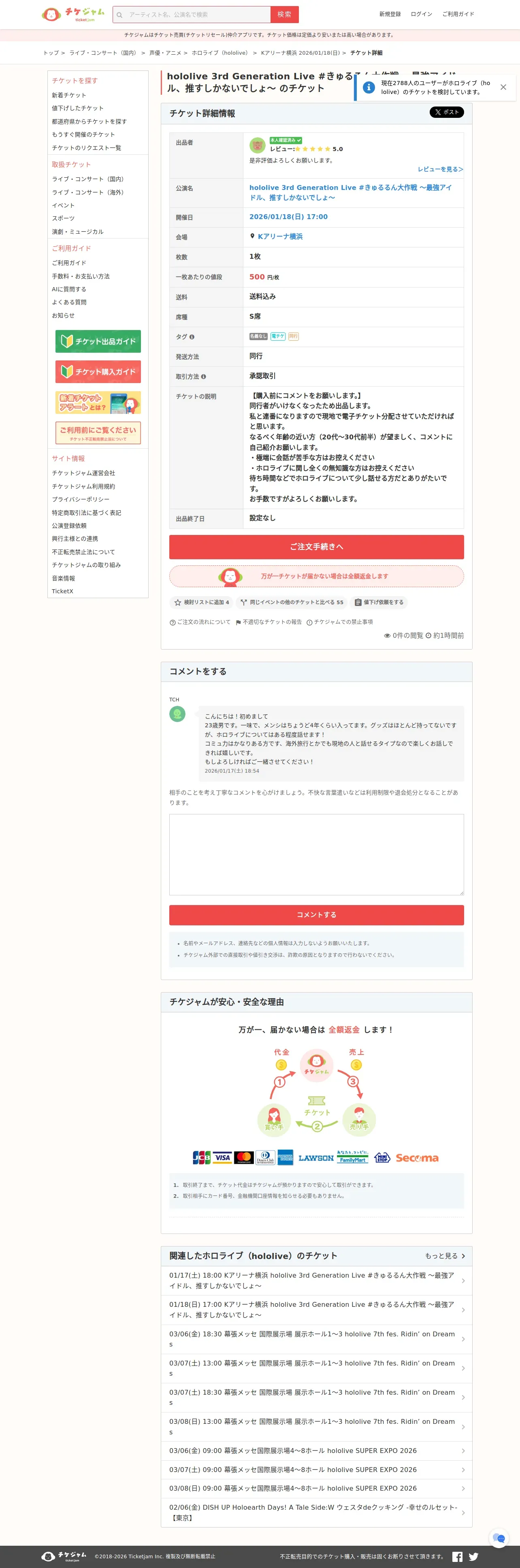Click the map pin icon beside Kアリーナ横浜
Viewport: 520px width, 1568px height.
coord(252,236)
